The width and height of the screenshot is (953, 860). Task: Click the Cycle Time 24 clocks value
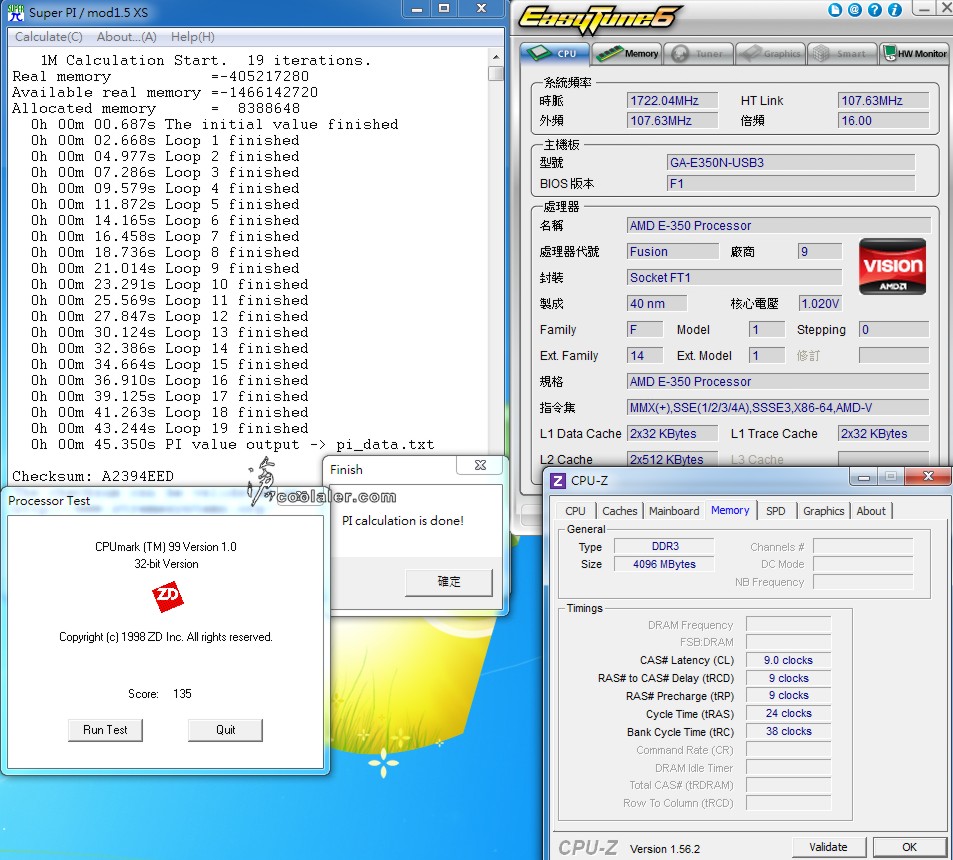[x=788, y=714]
